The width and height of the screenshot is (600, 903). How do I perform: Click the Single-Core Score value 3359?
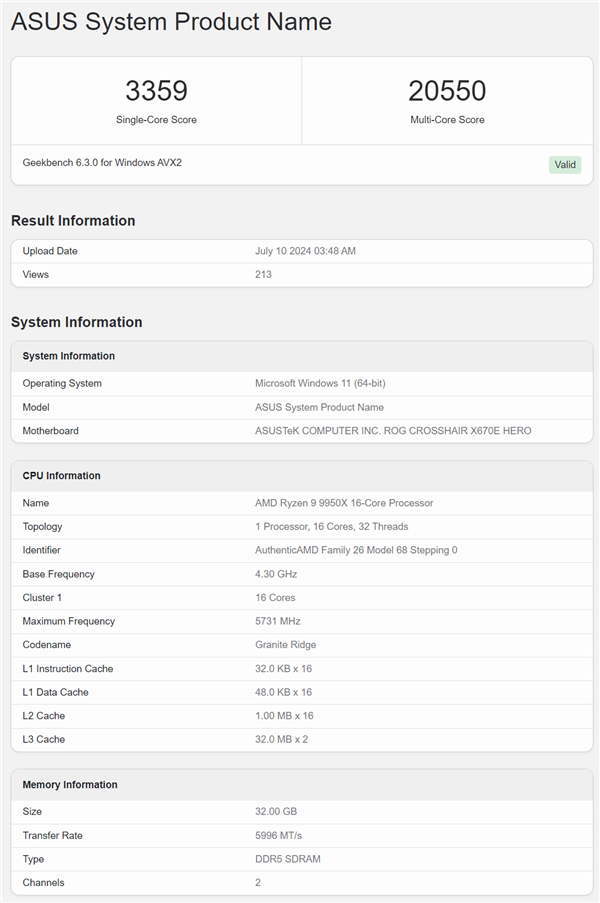[x=156, y=91]
